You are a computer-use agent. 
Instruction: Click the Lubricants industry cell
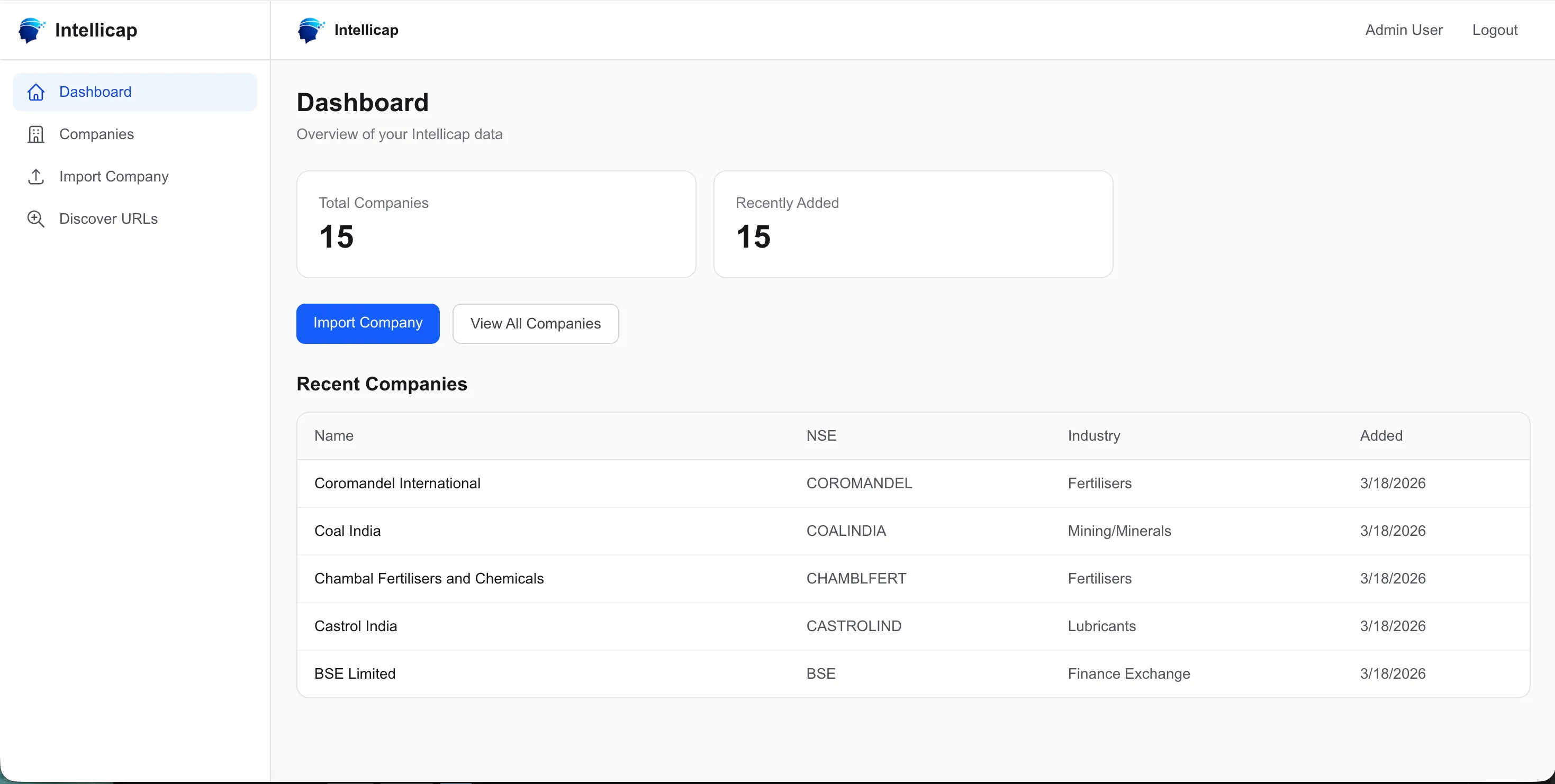1101,626
